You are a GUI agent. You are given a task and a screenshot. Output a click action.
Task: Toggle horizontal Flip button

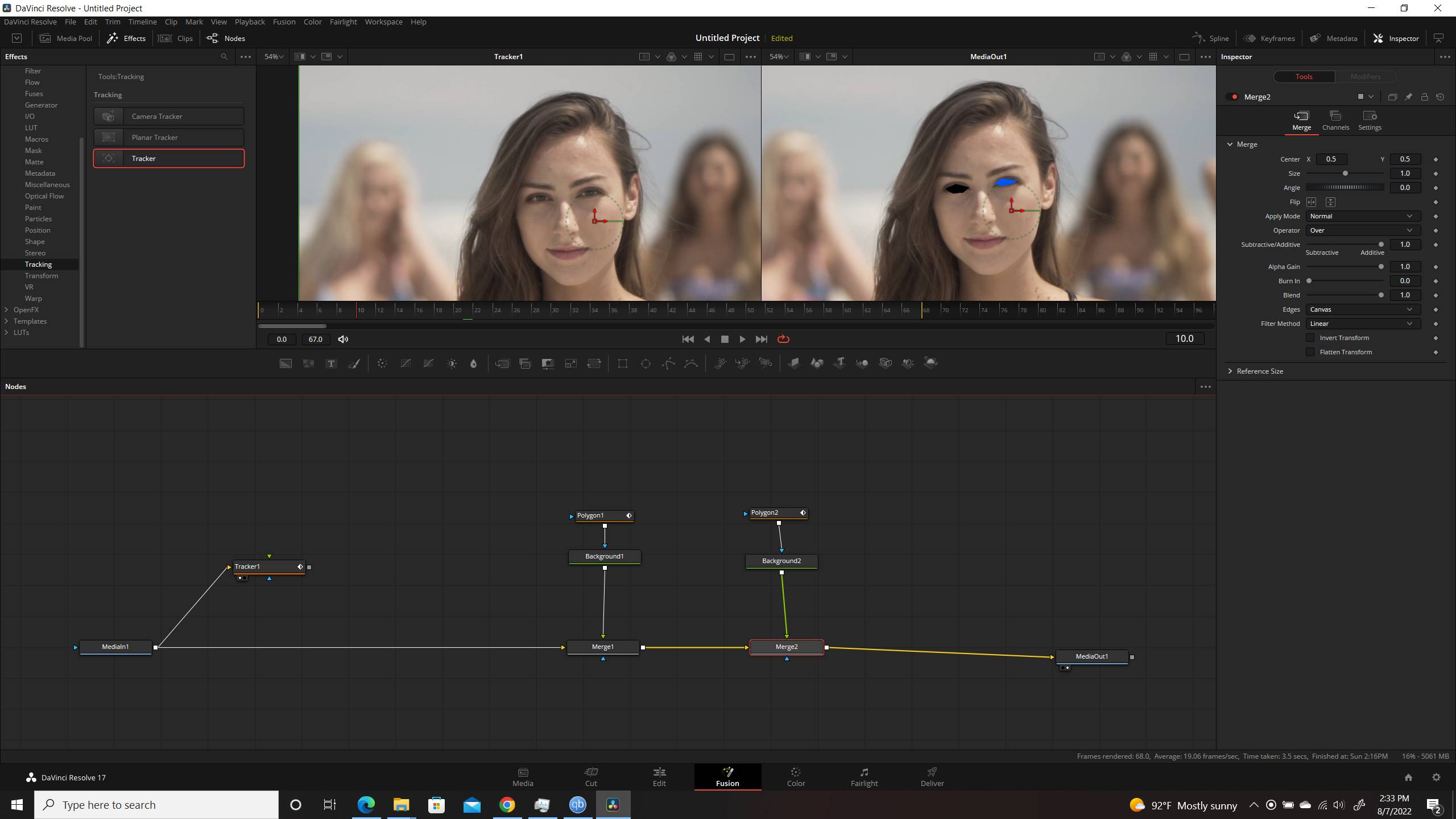tap(1312, 202)
